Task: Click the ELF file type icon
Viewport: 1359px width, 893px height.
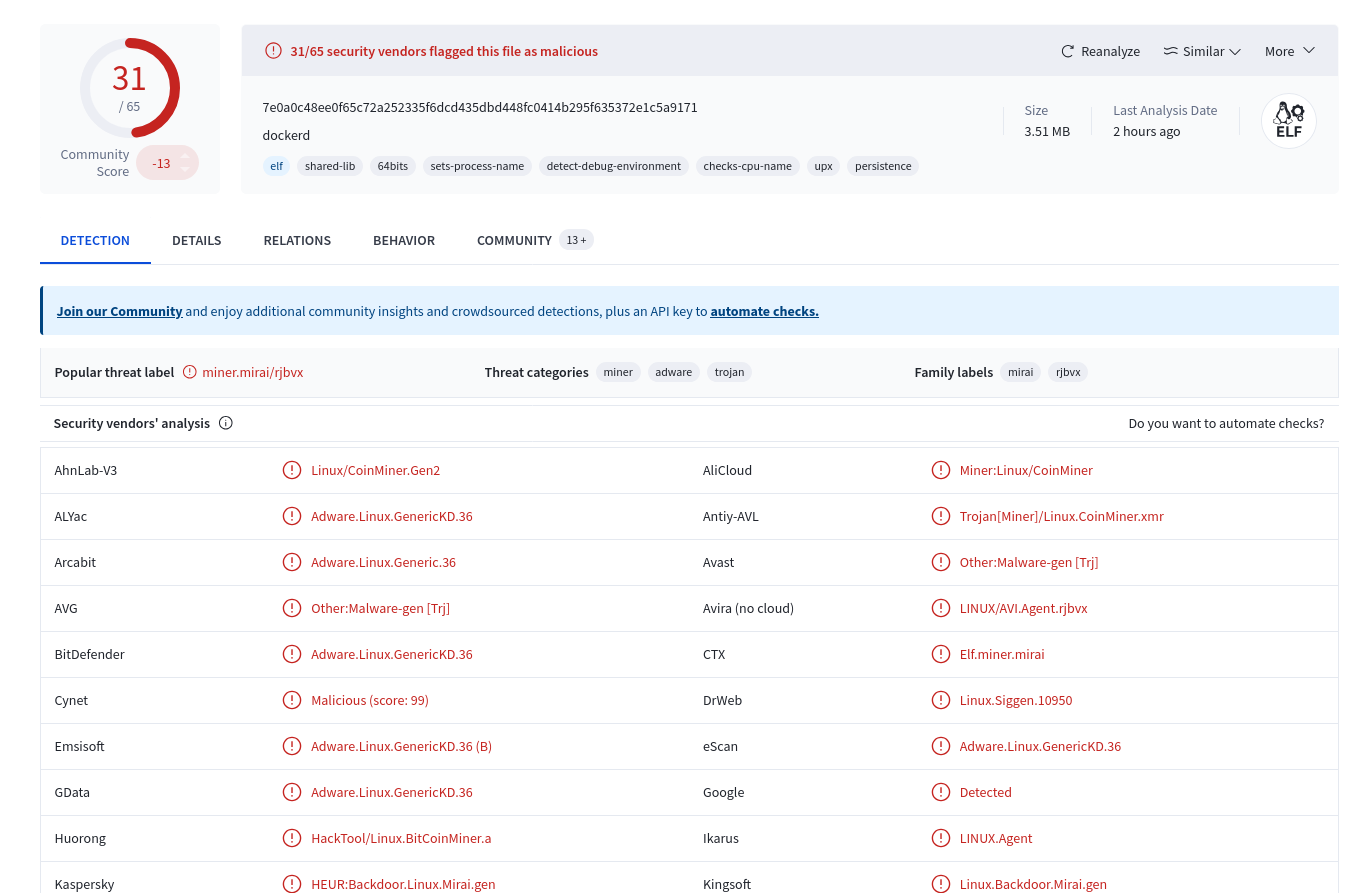Action: click(x=1288, y=121)
